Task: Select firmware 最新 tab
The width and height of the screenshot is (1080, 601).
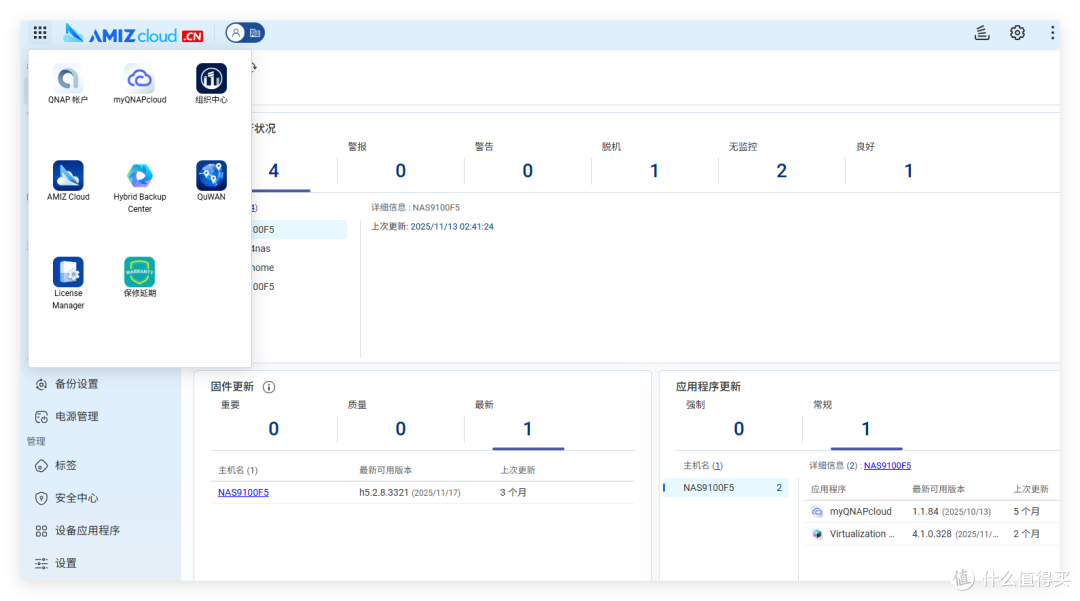Action: pyautogui.click(x=528, y=423)
